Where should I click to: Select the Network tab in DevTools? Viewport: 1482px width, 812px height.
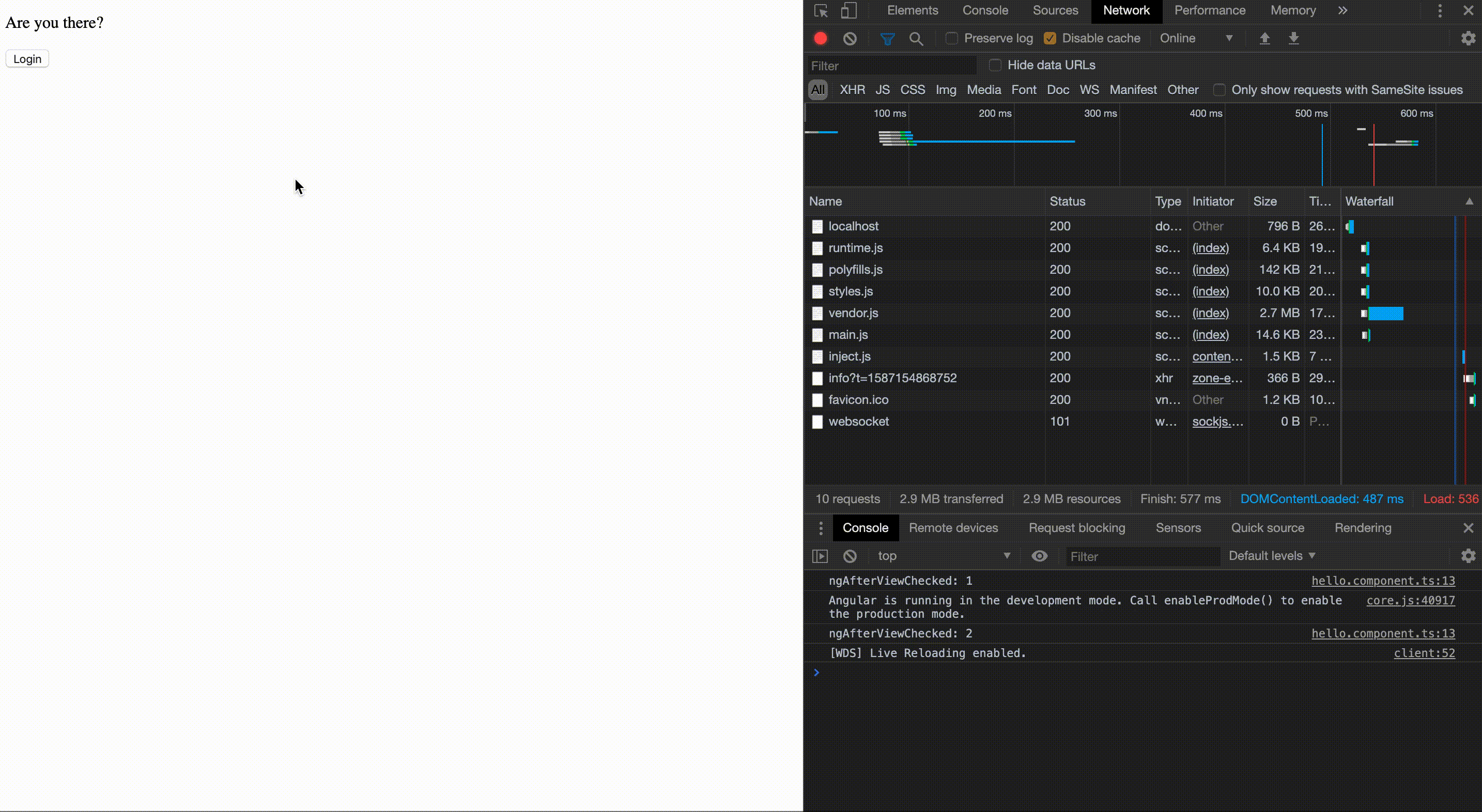[1126, 10]
